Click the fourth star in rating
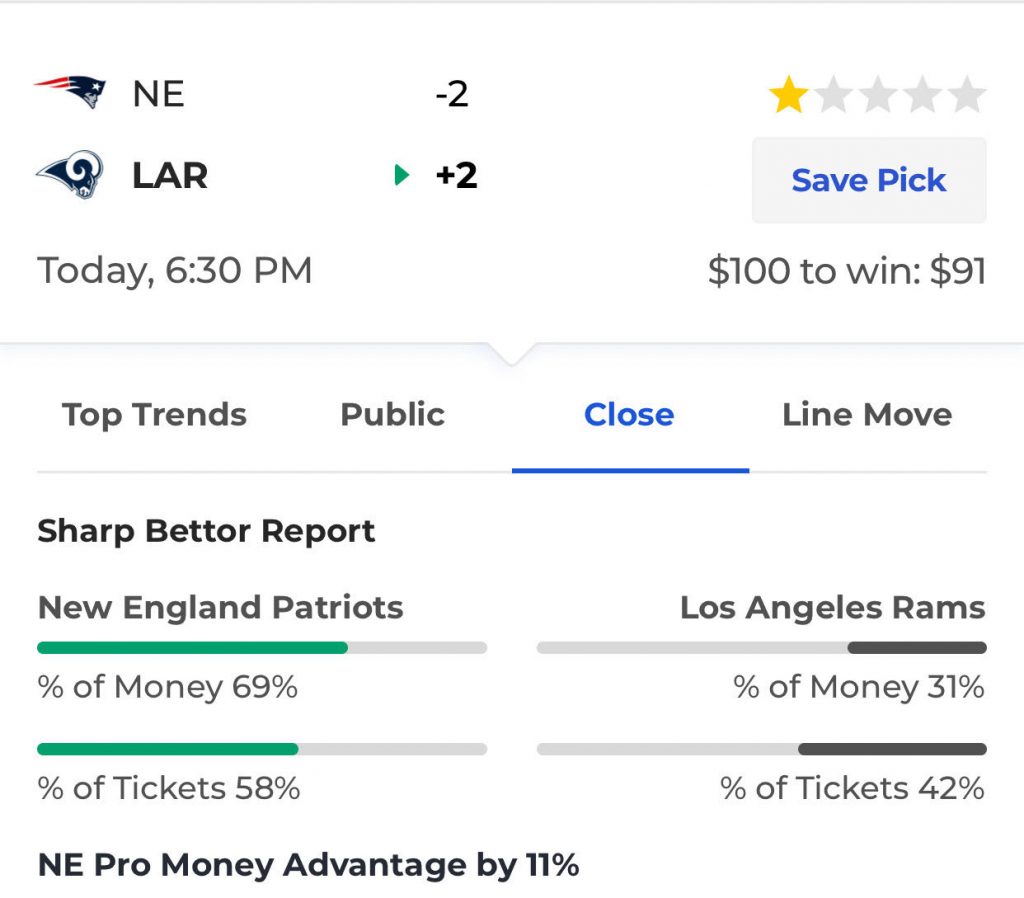Viewport: 1024px width, 898px height. pos(922,96)
